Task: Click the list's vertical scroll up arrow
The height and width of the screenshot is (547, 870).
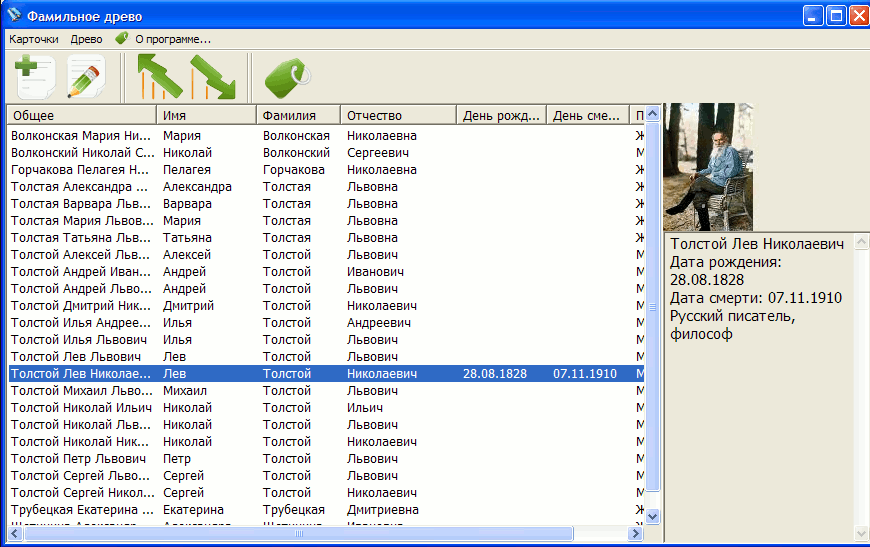Action: [653, 113]
